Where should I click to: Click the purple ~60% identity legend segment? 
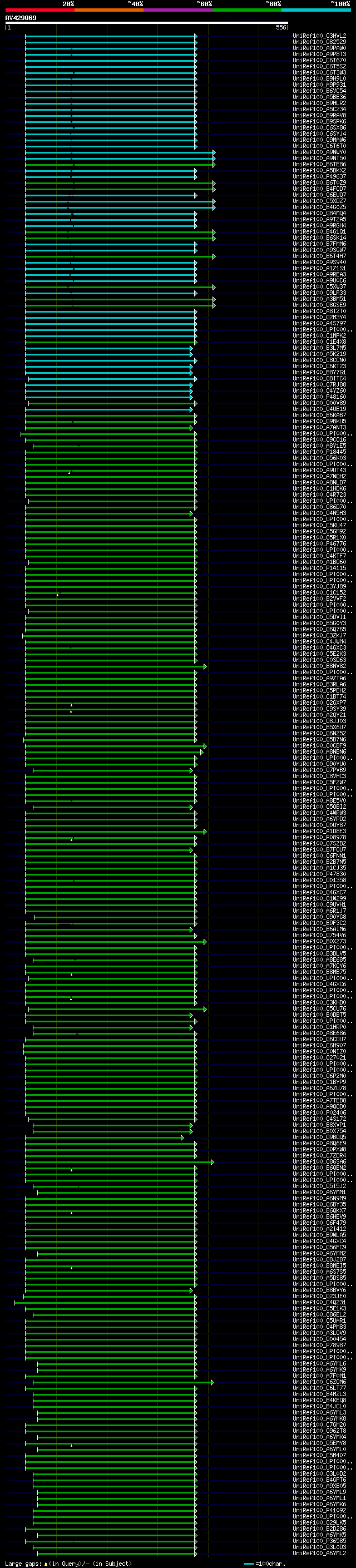(x=179, y=11)
